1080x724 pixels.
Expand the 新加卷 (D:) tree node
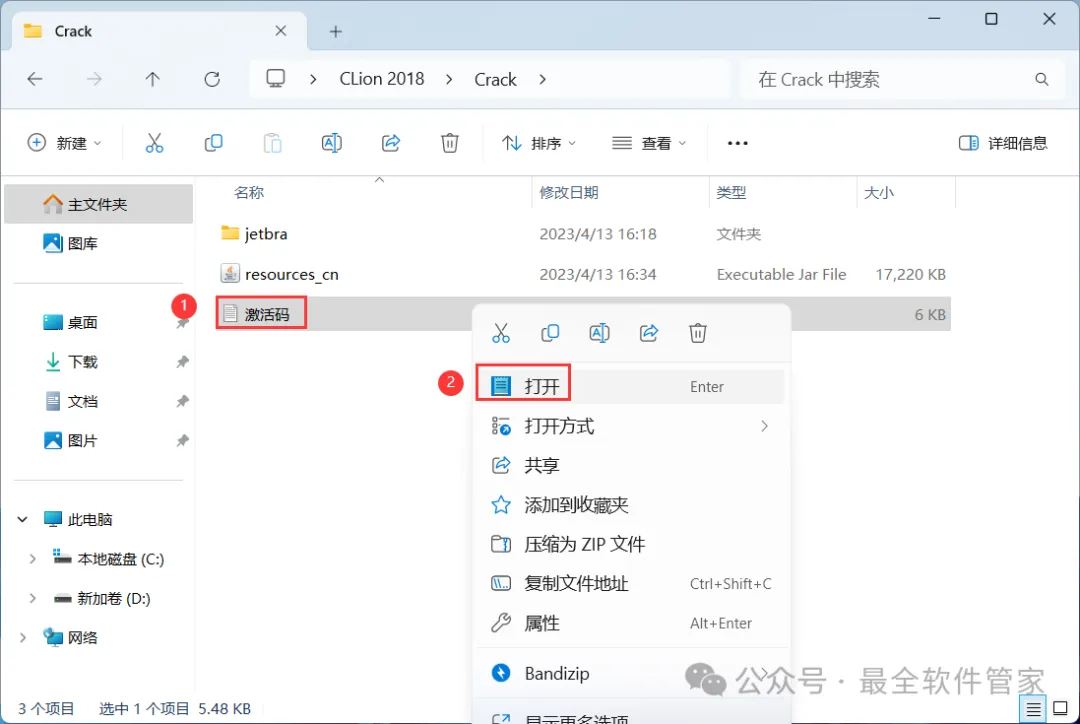click(32, 599)
